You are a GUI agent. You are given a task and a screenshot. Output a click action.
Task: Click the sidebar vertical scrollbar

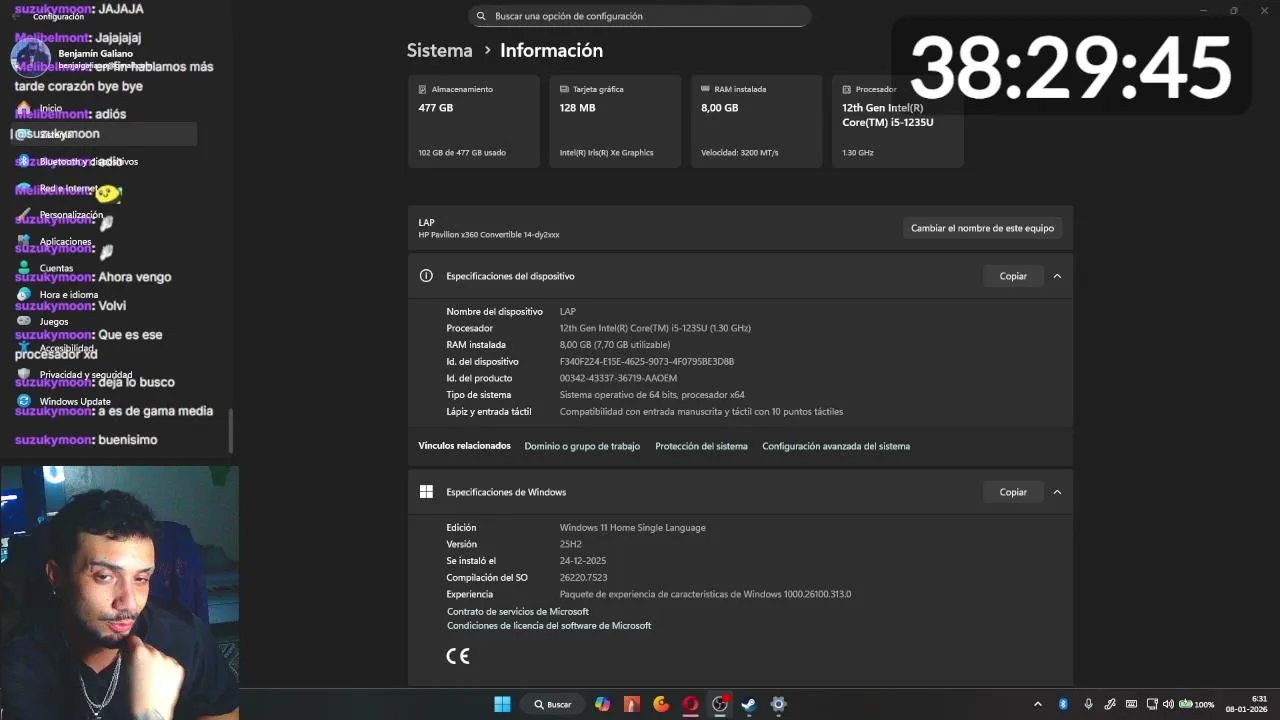point(231,431)
